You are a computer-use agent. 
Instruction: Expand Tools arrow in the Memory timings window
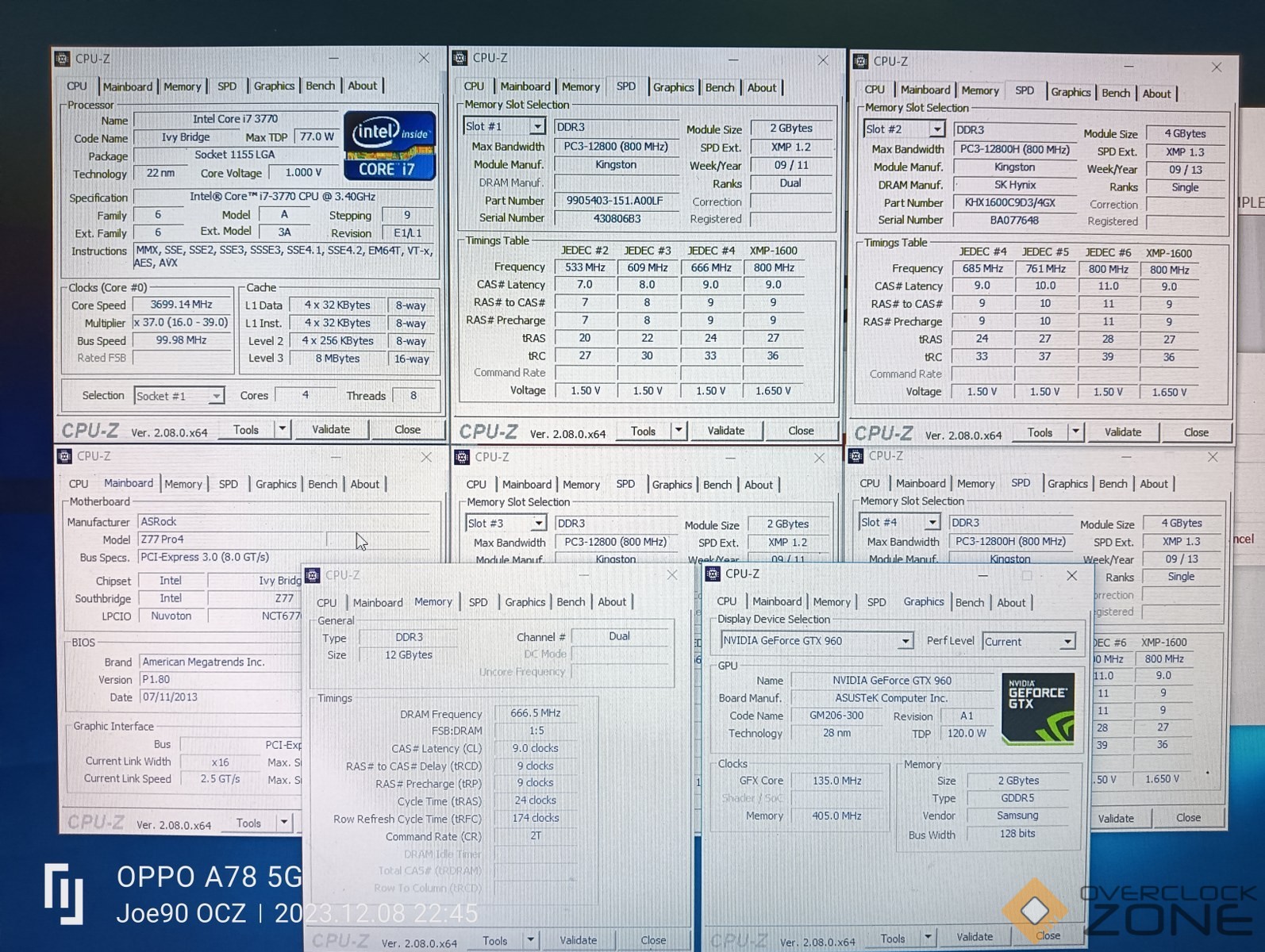pyautogui.click(x=530, y=941)
